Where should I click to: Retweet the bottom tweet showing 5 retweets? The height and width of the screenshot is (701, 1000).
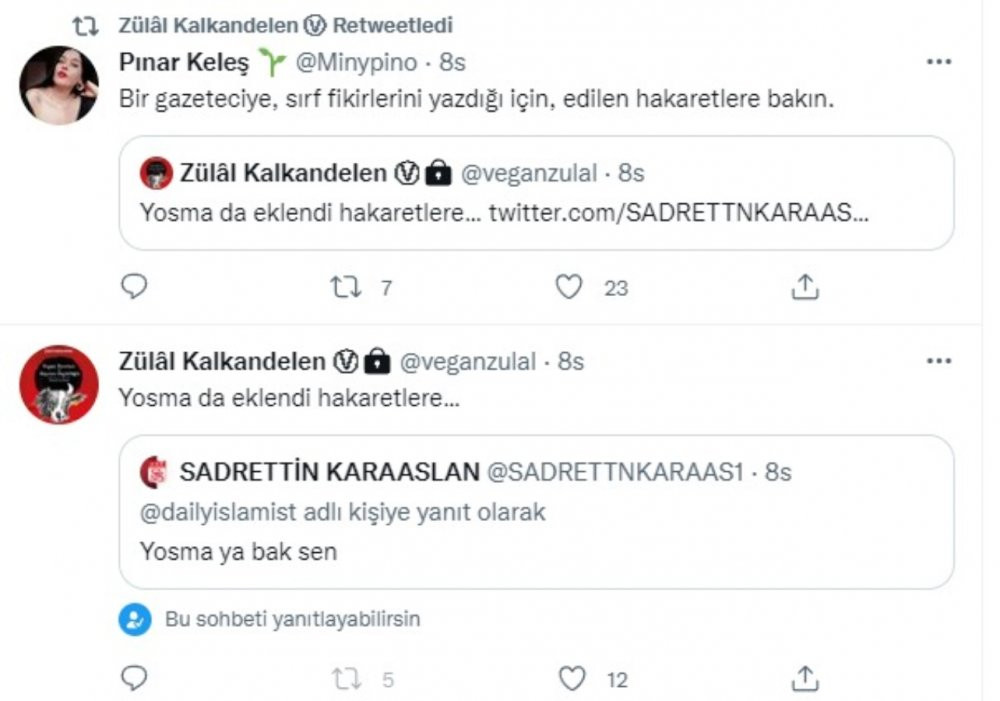[x=347, y=677]
